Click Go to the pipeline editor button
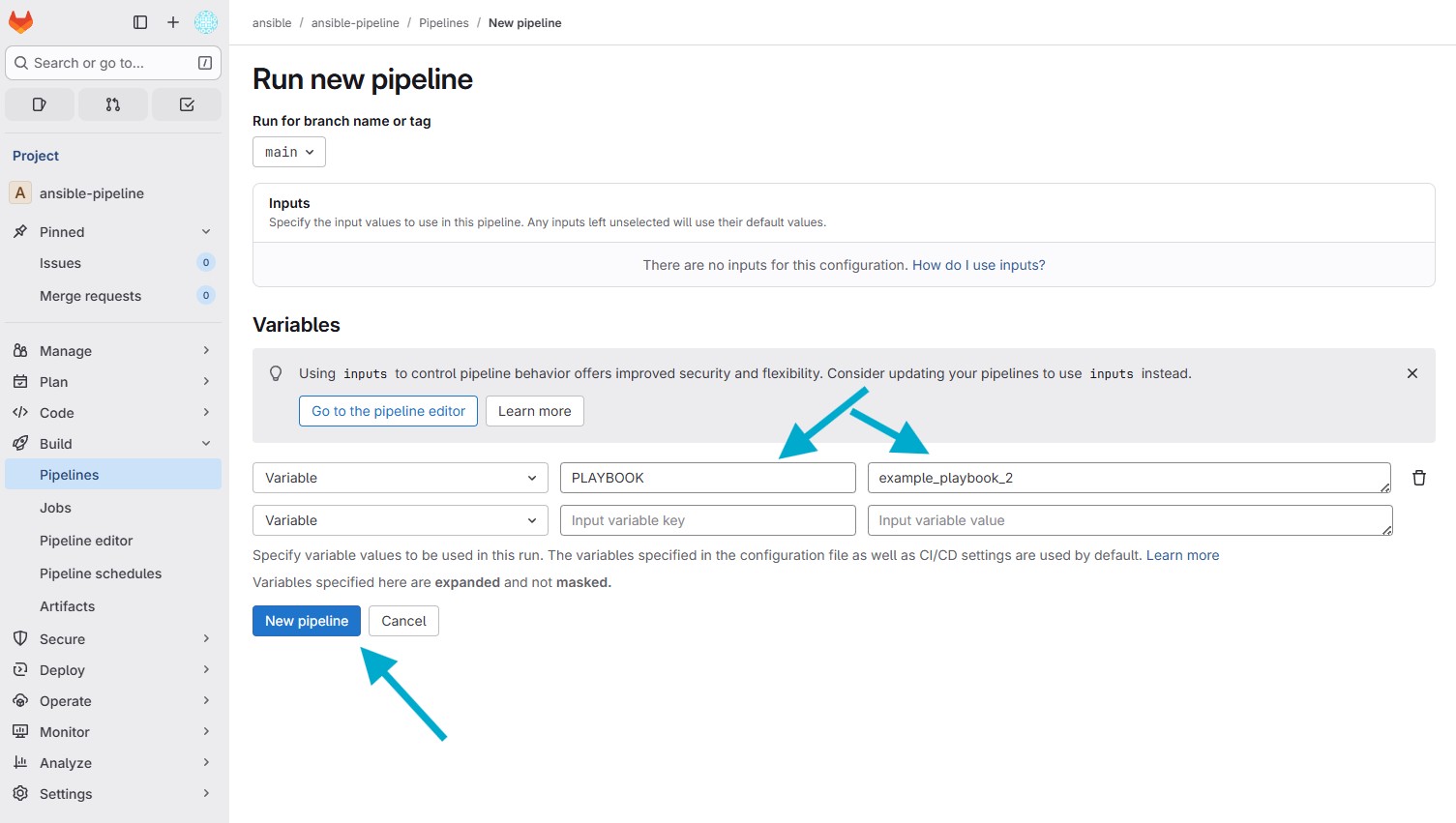 (388, 411)
